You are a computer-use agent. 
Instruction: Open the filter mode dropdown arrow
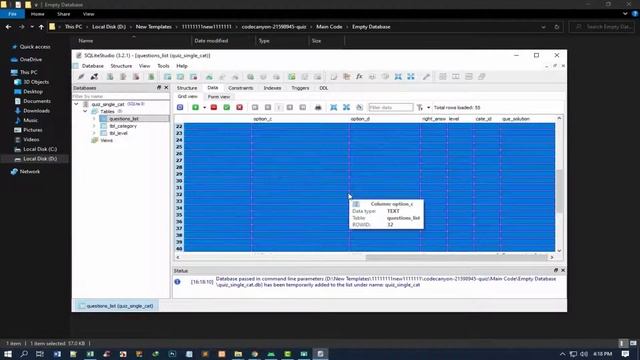pyautogui.click(x=429, y=108)
